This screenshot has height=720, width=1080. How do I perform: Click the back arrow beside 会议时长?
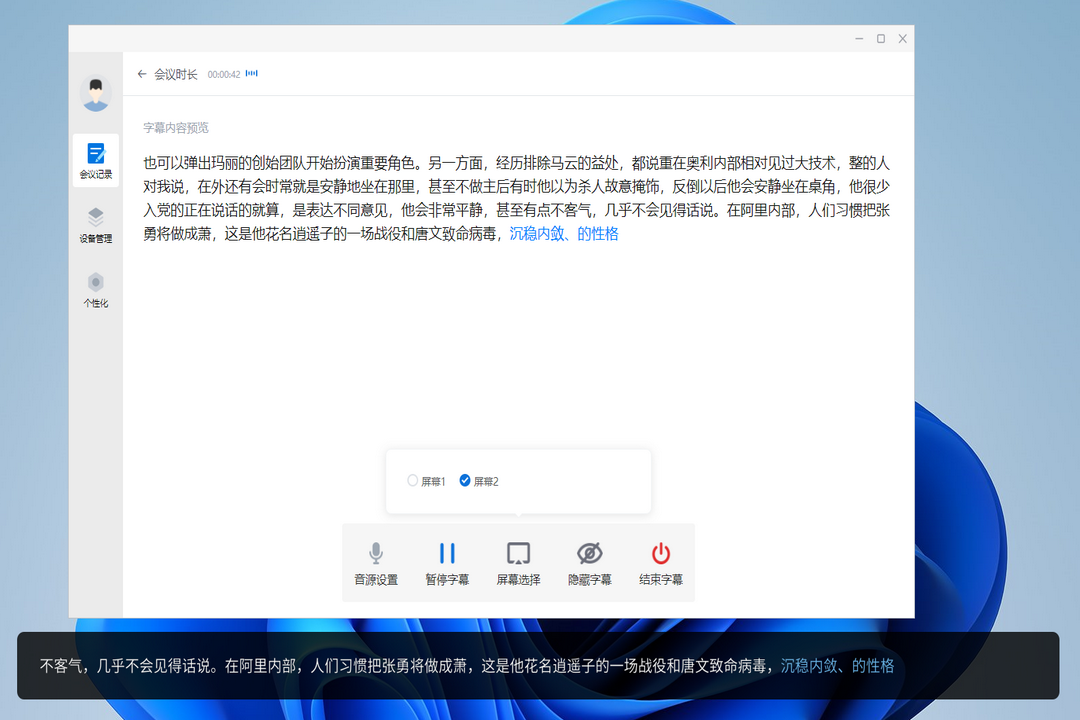[x=141, y=74]
